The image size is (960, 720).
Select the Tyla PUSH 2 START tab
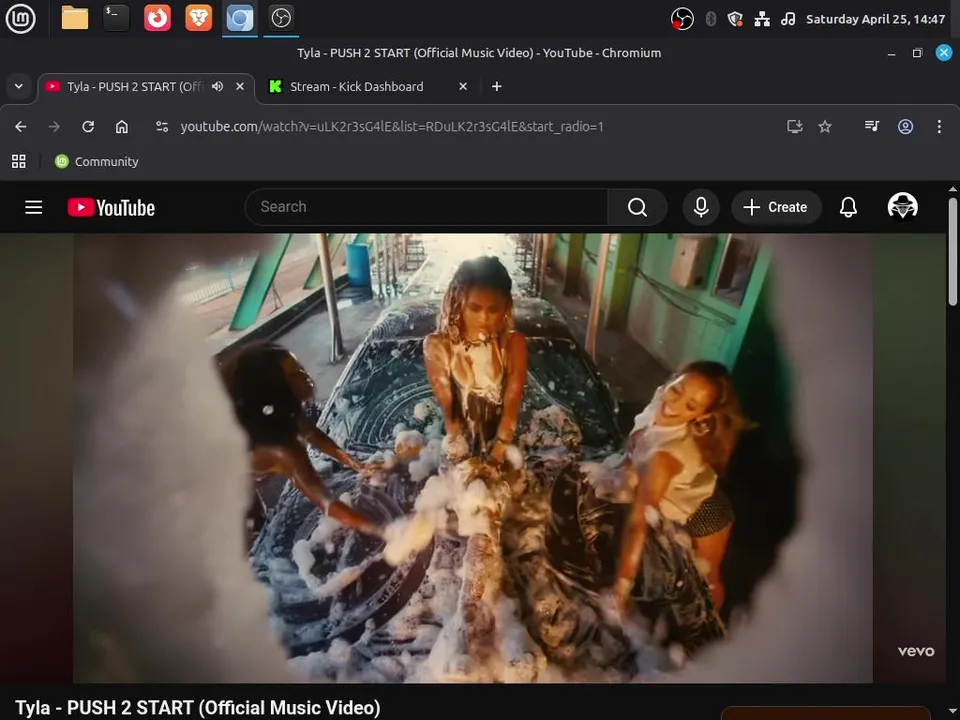pyautogui.click(x=135, y=87)
